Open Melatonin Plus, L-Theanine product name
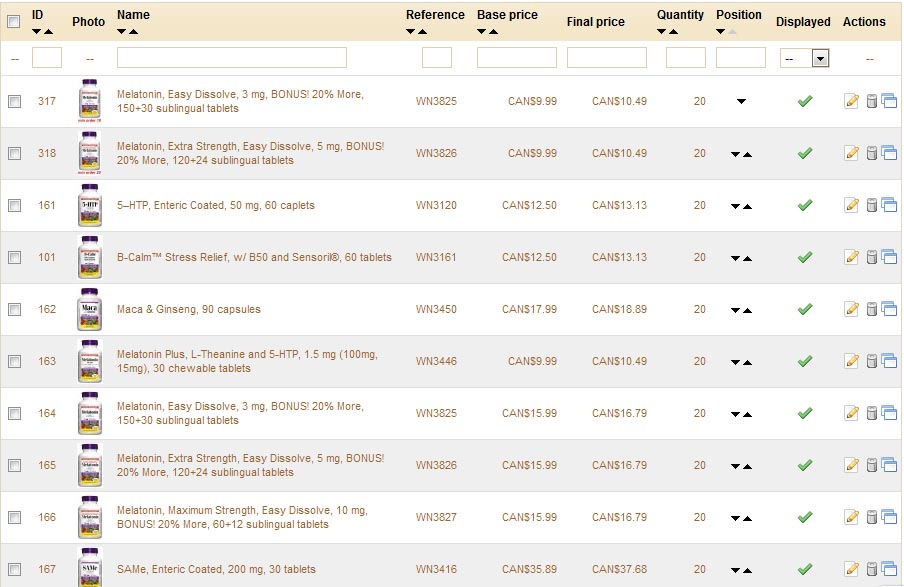This screenshot has width=904, height=587. coord(247,361)
